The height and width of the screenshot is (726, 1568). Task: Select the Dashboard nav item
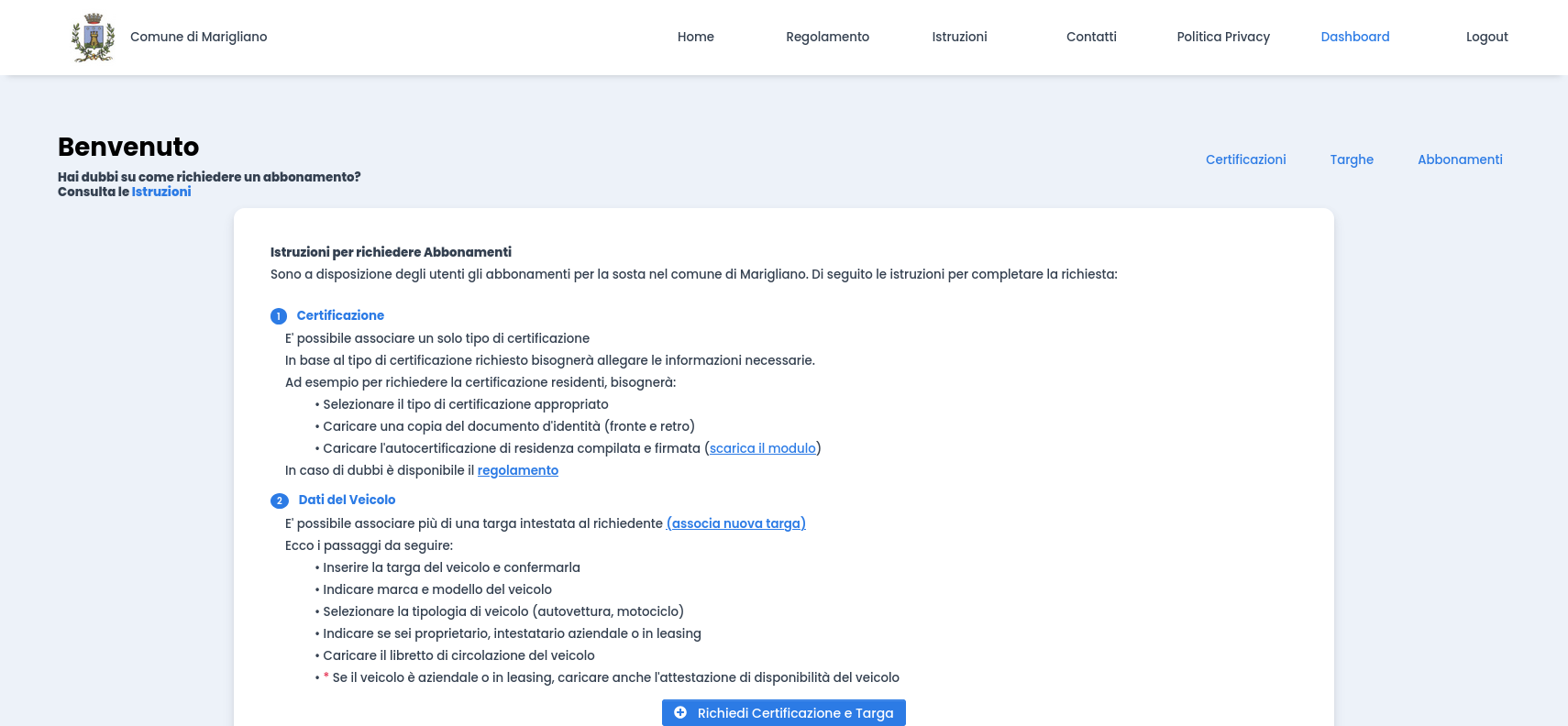(x=1355, y=37)
